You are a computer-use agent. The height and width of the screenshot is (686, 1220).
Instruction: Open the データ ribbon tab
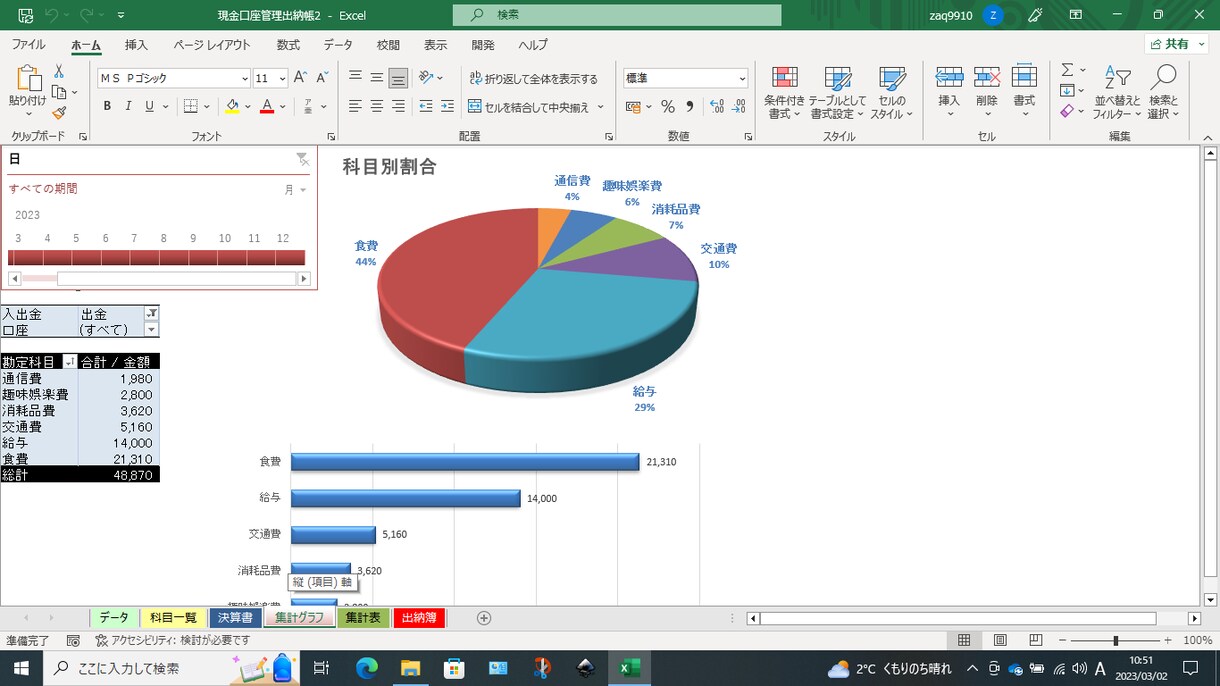pos(338,45)
